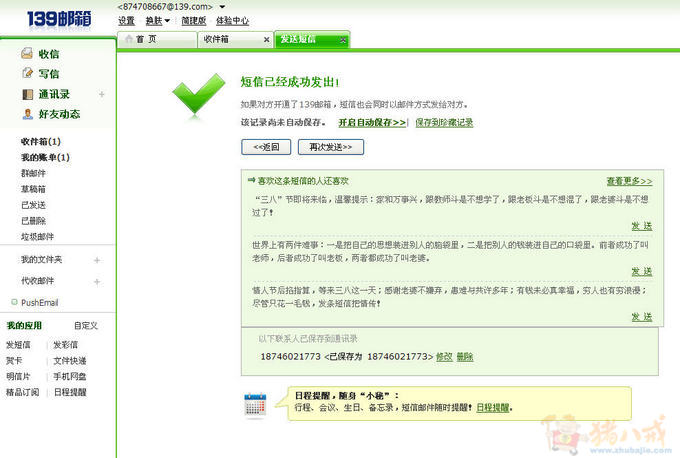Open 我的账单(1) folder
This screenshot has width=680, height=458.
click(x=45, y=157)
